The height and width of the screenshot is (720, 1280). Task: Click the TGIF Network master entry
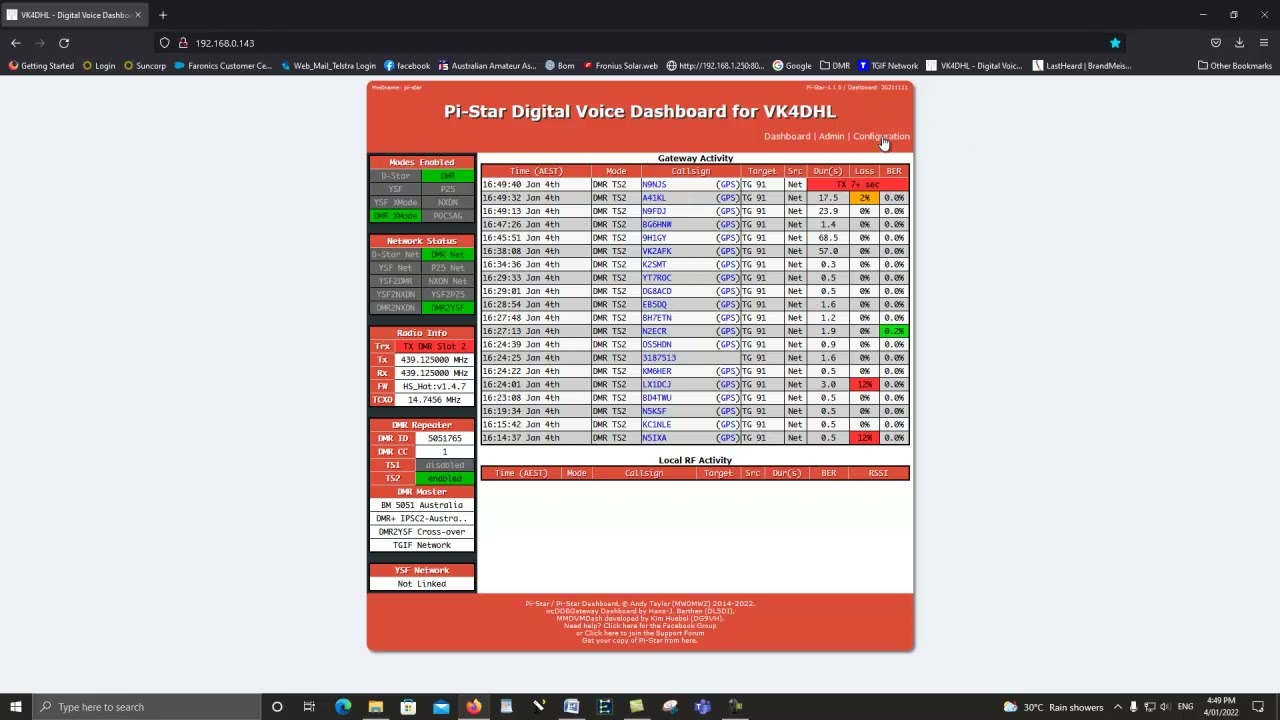pos(422,545)
